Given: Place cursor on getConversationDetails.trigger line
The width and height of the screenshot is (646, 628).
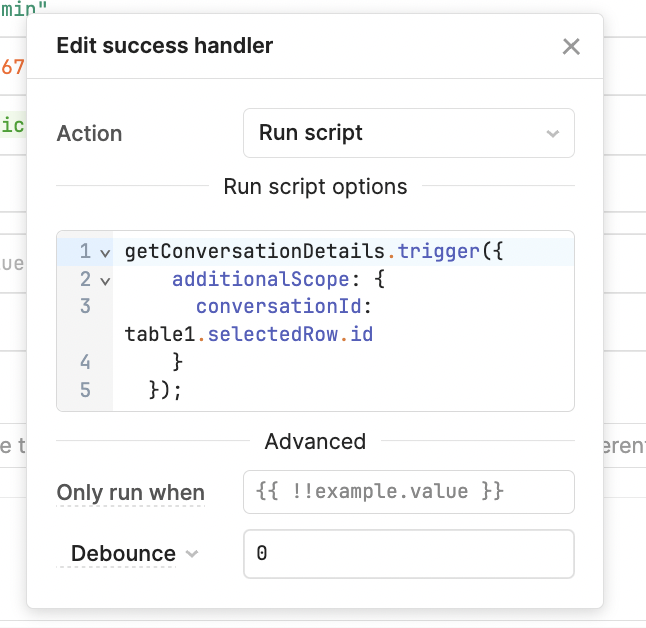Looking at the screenshot, I should click(x=314, y=251).
